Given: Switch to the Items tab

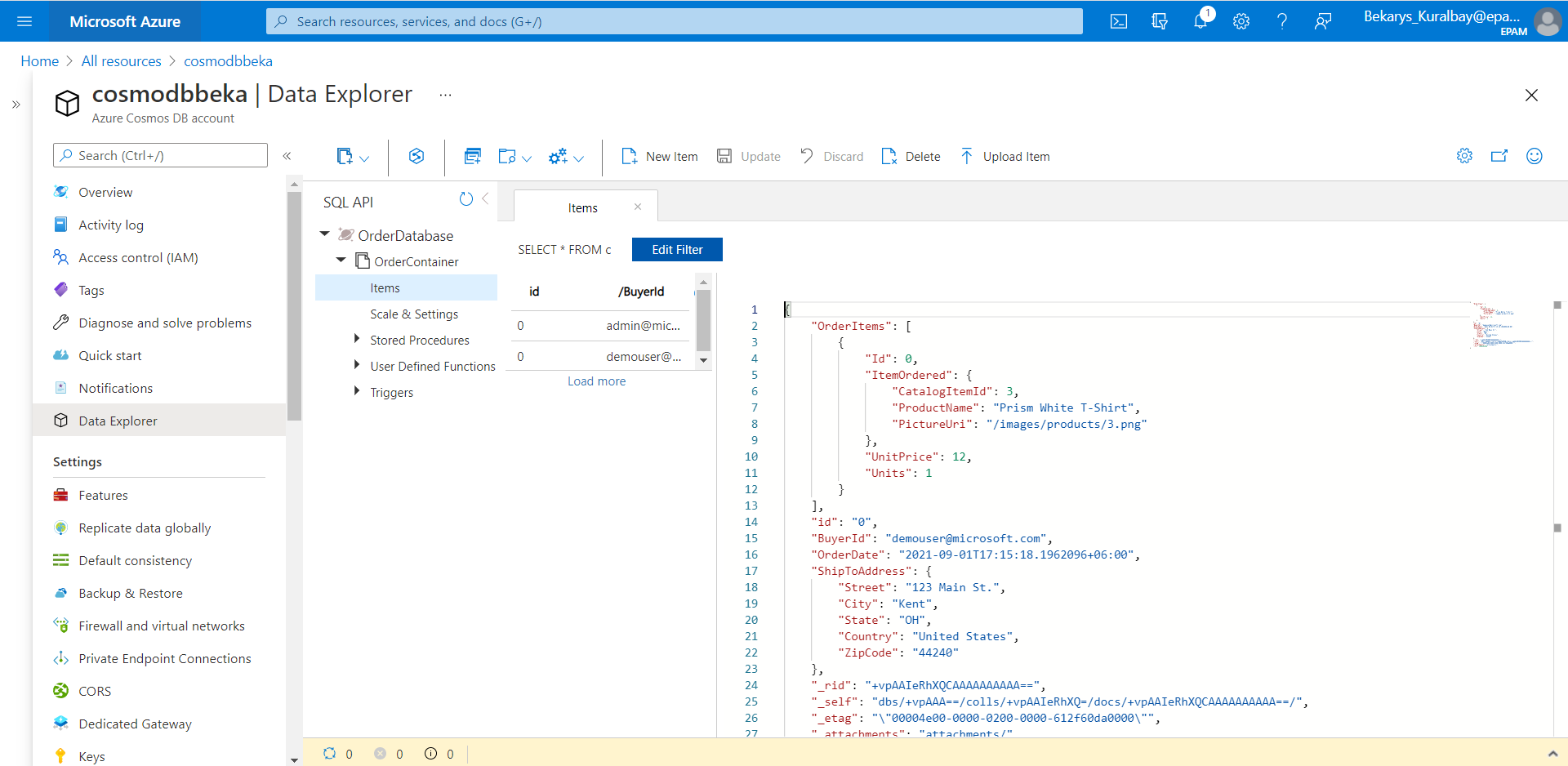Looking at the screenshot, I should [583, 207].
